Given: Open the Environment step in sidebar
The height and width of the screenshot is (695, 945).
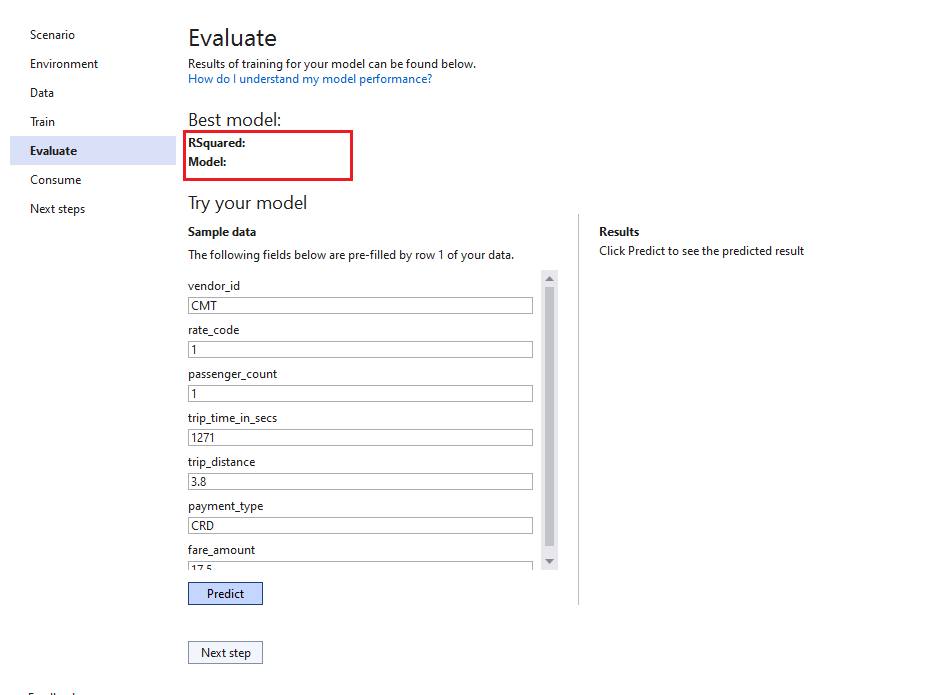Looking at the screenshot, I should coord(63,64).
